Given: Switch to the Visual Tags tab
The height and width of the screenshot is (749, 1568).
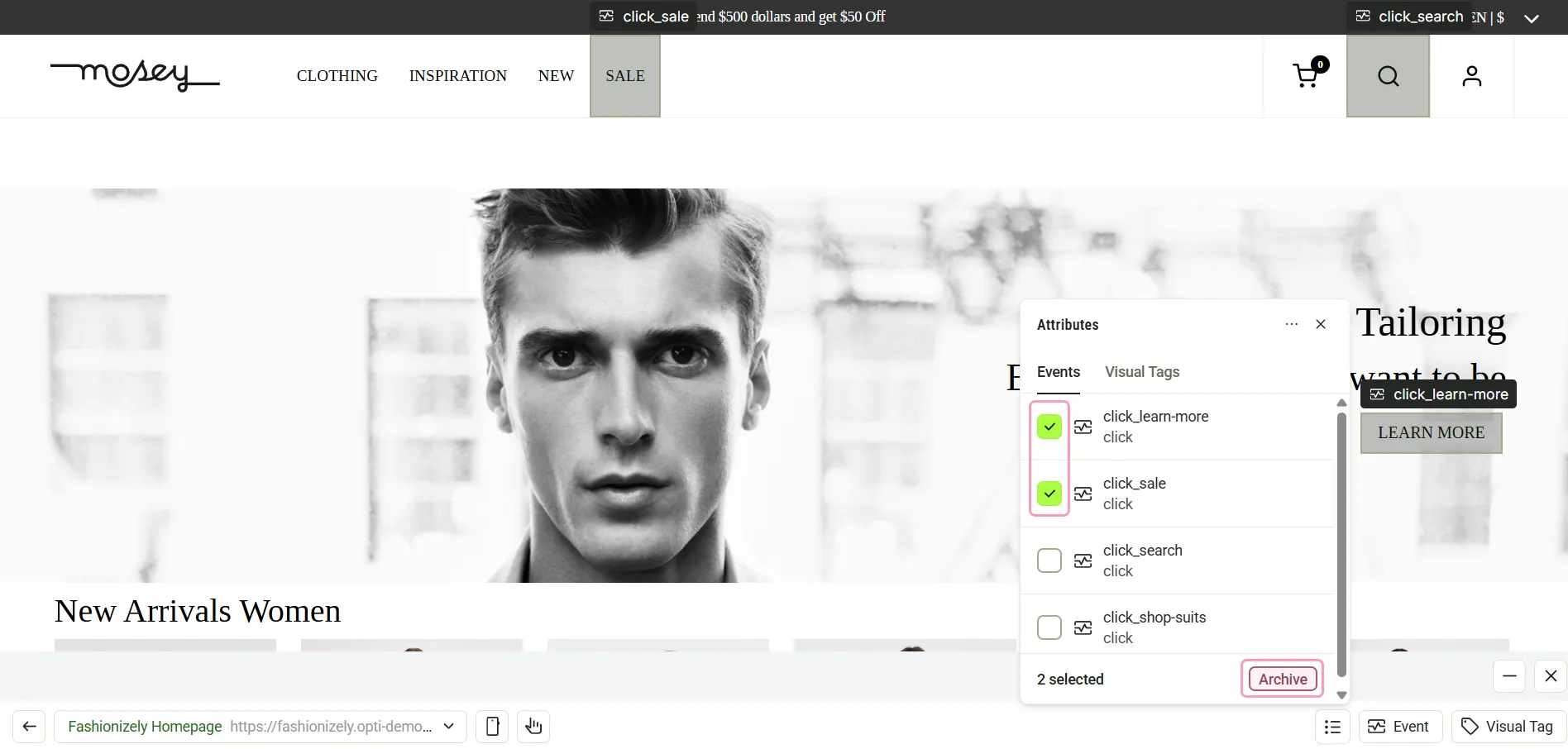Looking at the screenshot, I should 1142,372.
